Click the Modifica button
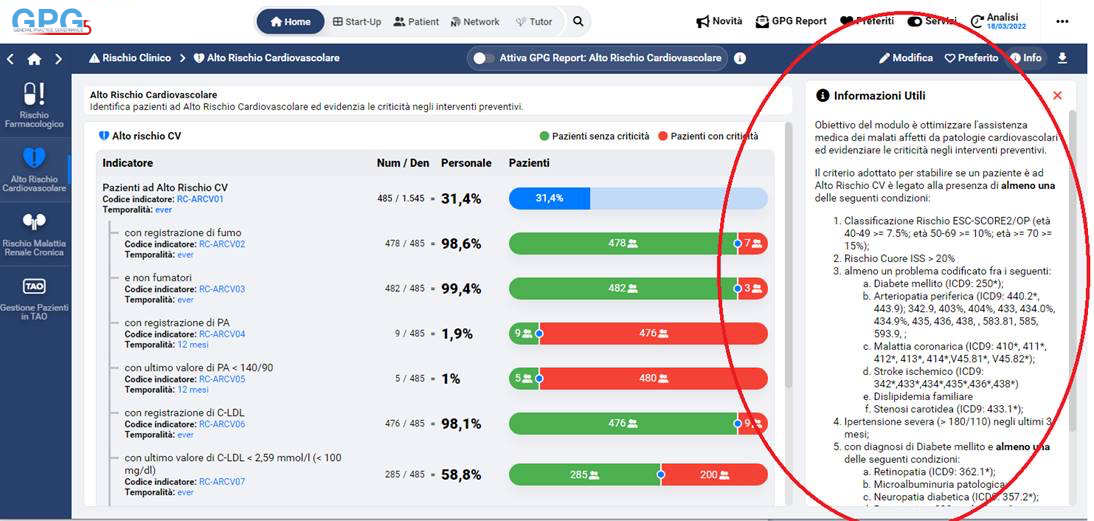The height and width of the screenshot is (521, 1094). point(905,58)
